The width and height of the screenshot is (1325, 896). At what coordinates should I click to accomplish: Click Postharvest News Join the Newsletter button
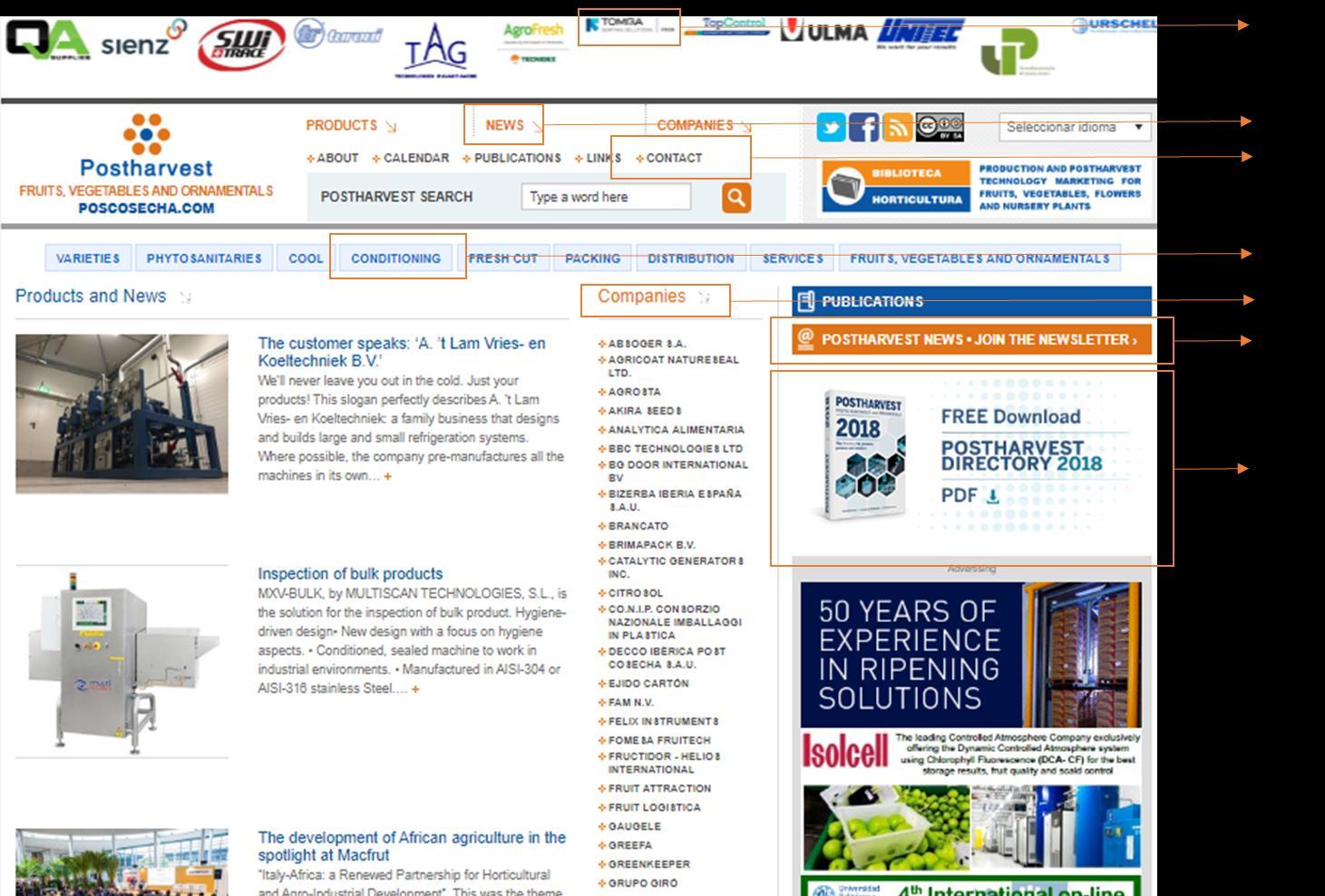[x=971, y=339]
